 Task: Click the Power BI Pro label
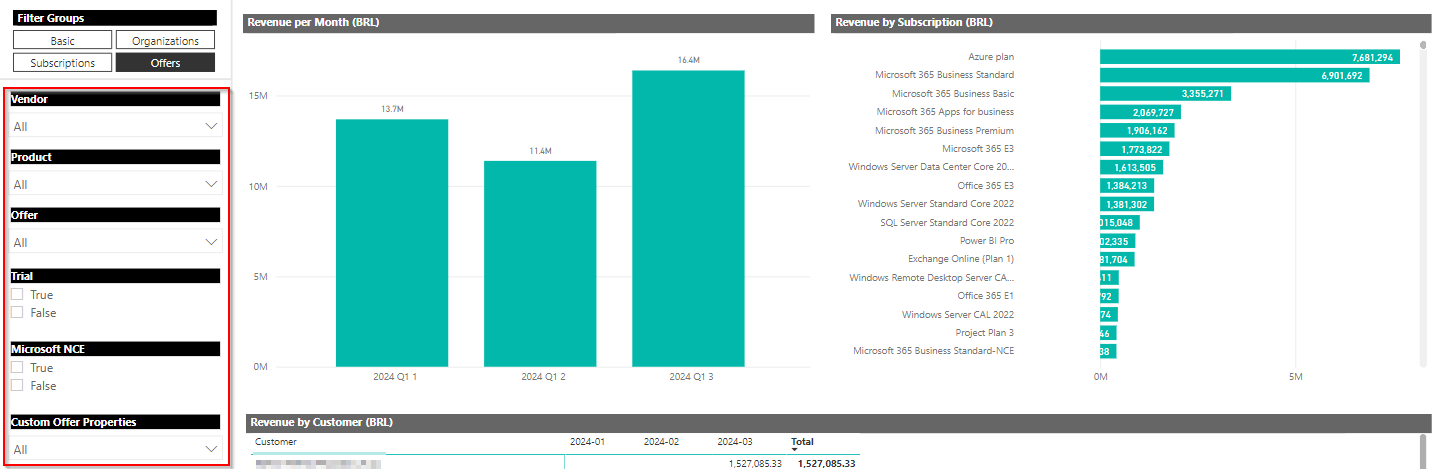986,241
